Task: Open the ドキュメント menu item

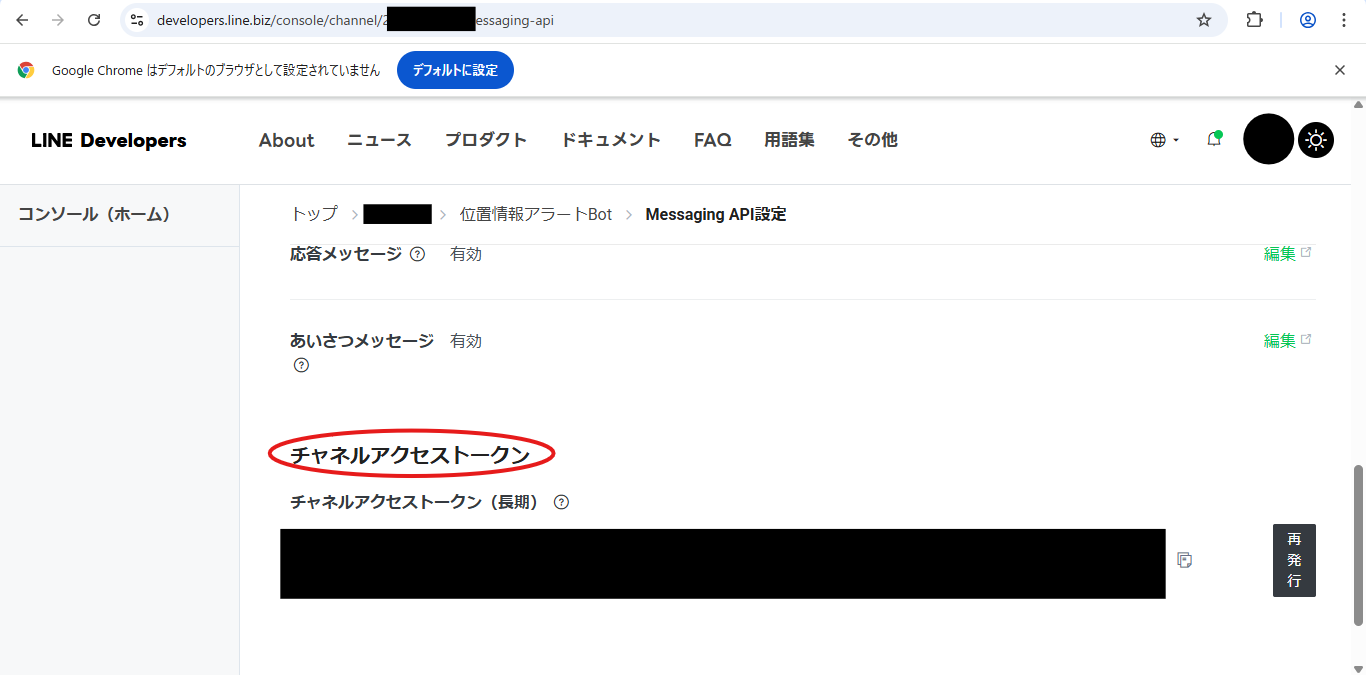Action: [x=611, y=140]
